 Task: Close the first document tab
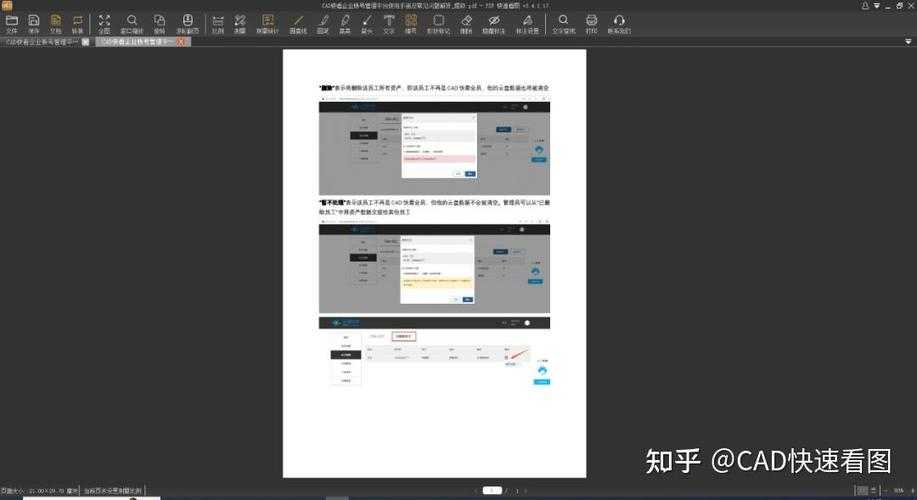tap(86, 42)
